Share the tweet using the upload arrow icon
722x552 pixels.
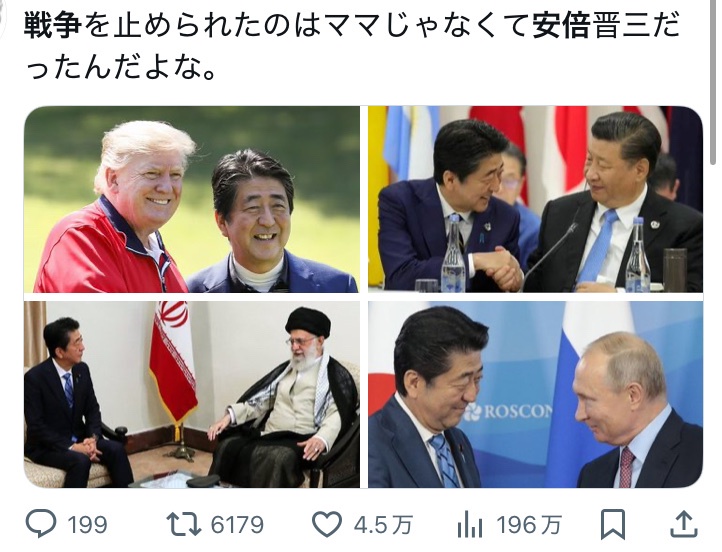click(684, 524)
